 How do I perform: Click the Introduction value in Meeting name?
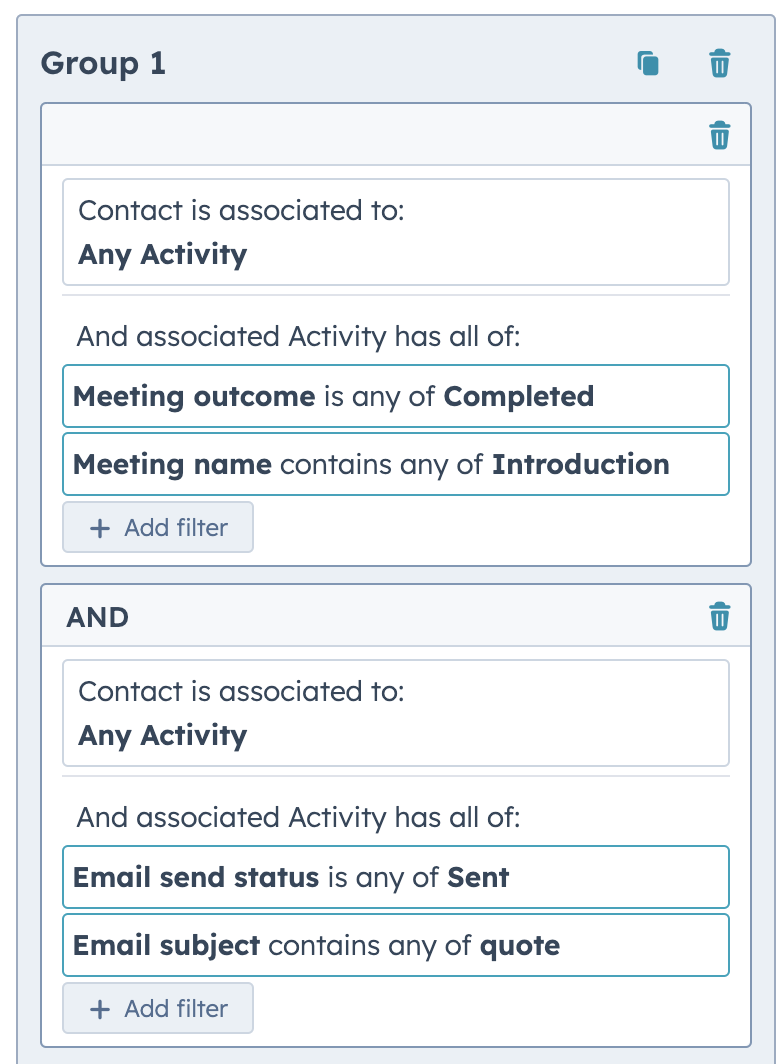(x=580, y=465)
